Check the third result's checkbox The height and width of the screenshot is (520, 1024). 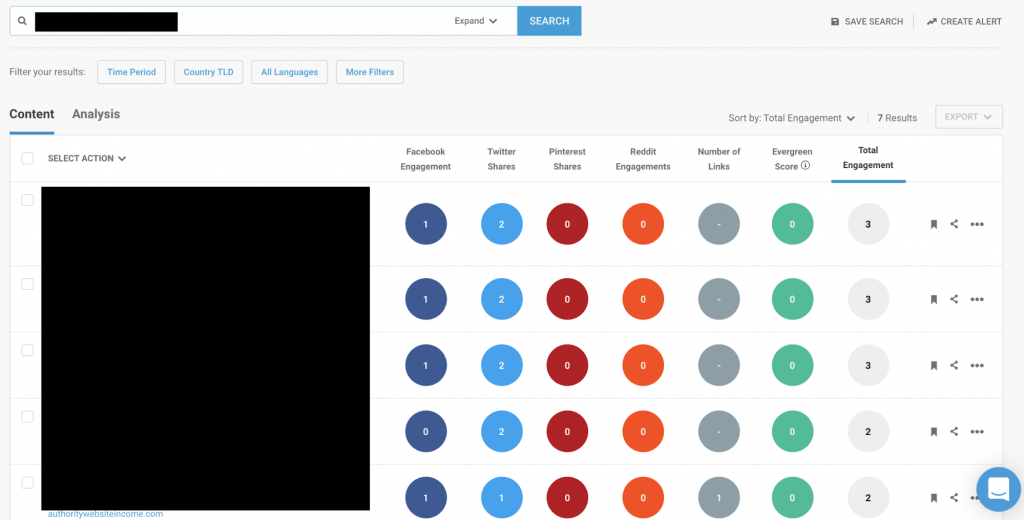coord(27,350)
